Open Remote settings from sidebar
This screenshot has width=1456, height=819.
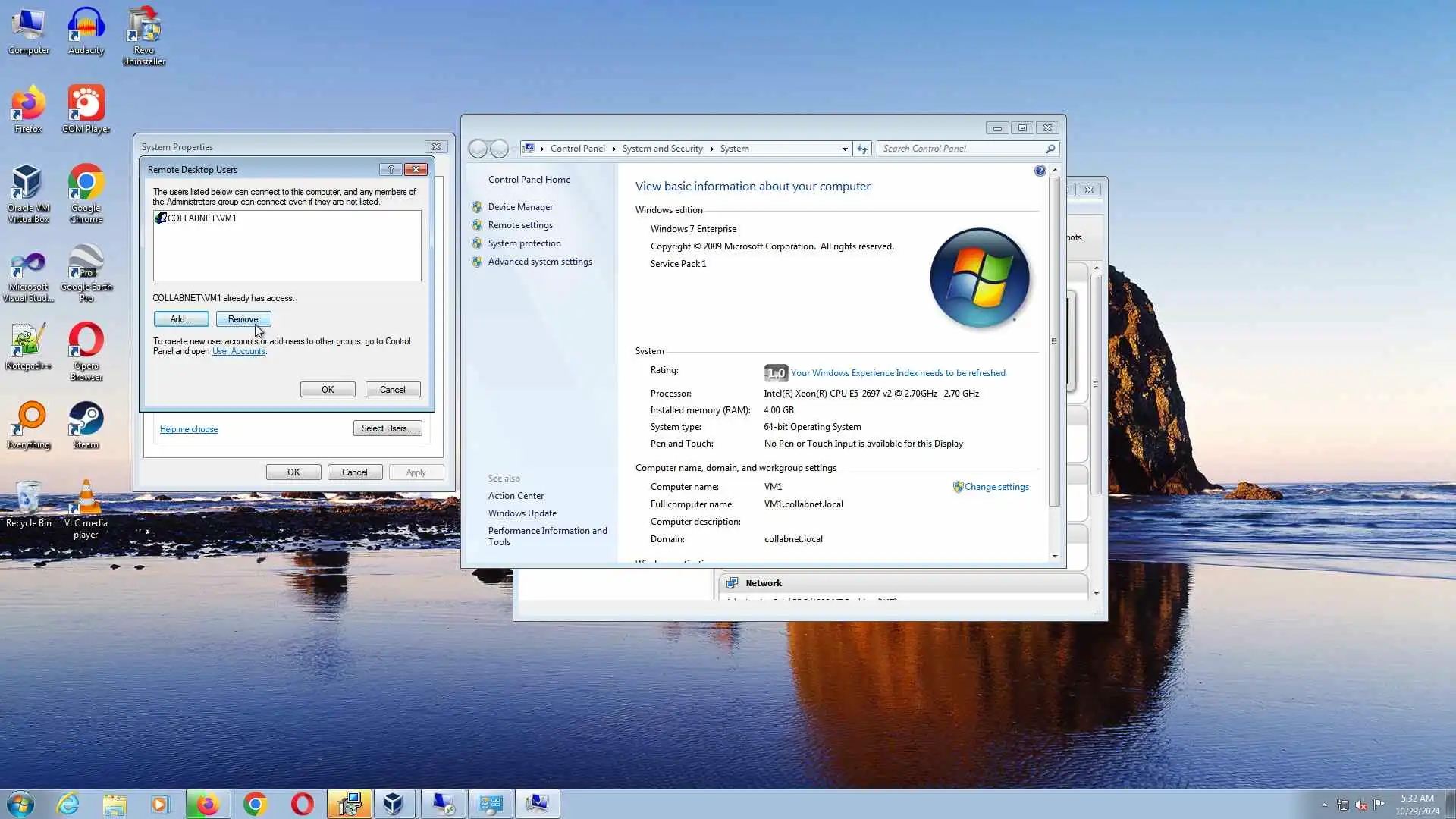[x=520, y=225]
